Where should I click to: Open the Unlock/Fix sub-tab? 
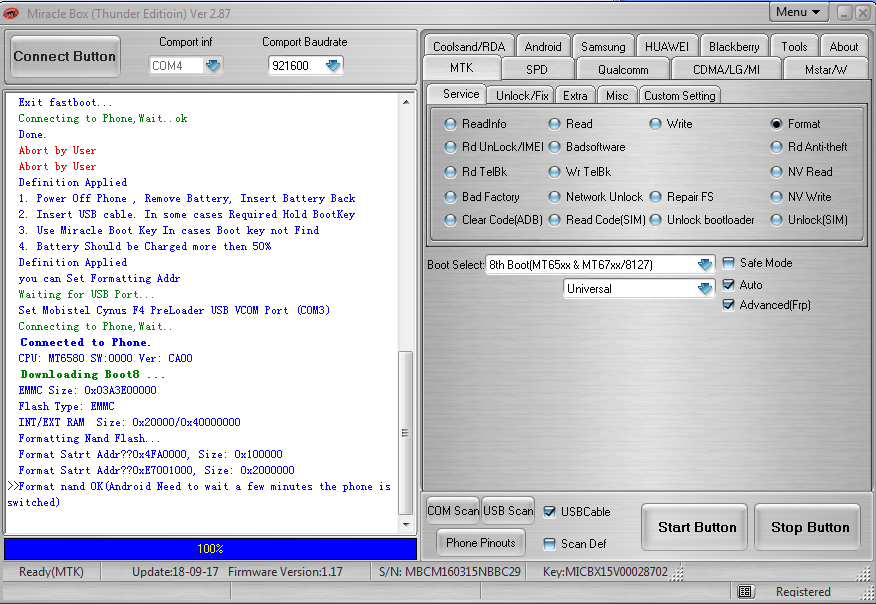(522, 96)
